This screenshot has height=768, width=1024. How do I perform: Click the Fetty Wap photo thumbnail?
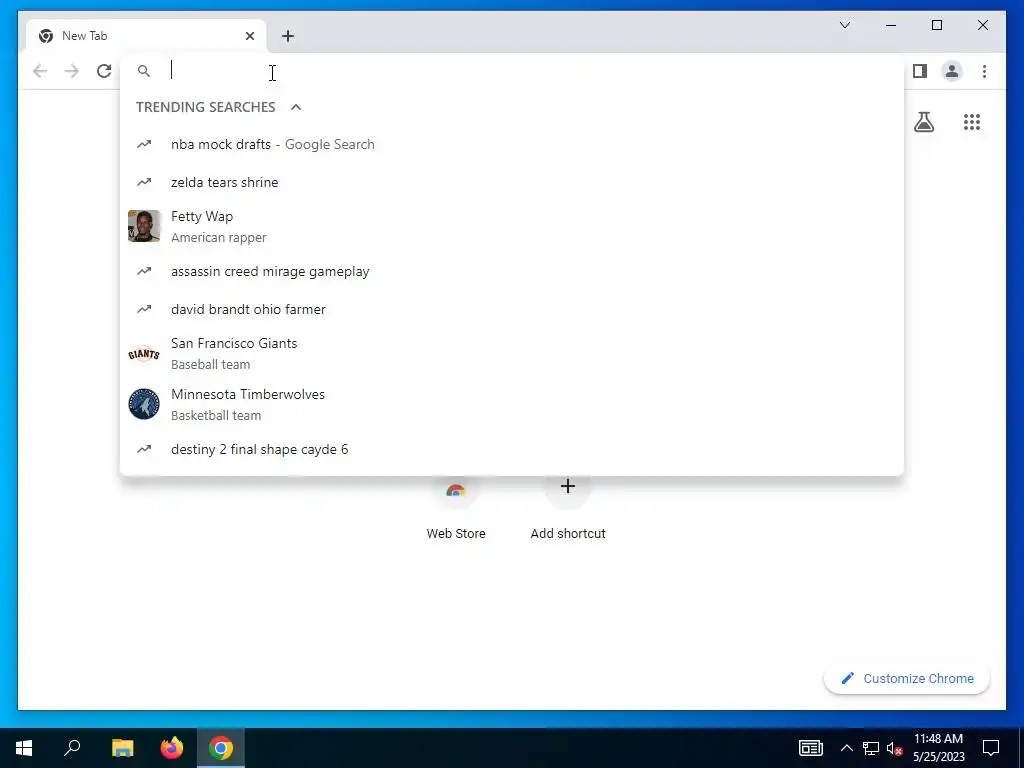coord(144,226)
